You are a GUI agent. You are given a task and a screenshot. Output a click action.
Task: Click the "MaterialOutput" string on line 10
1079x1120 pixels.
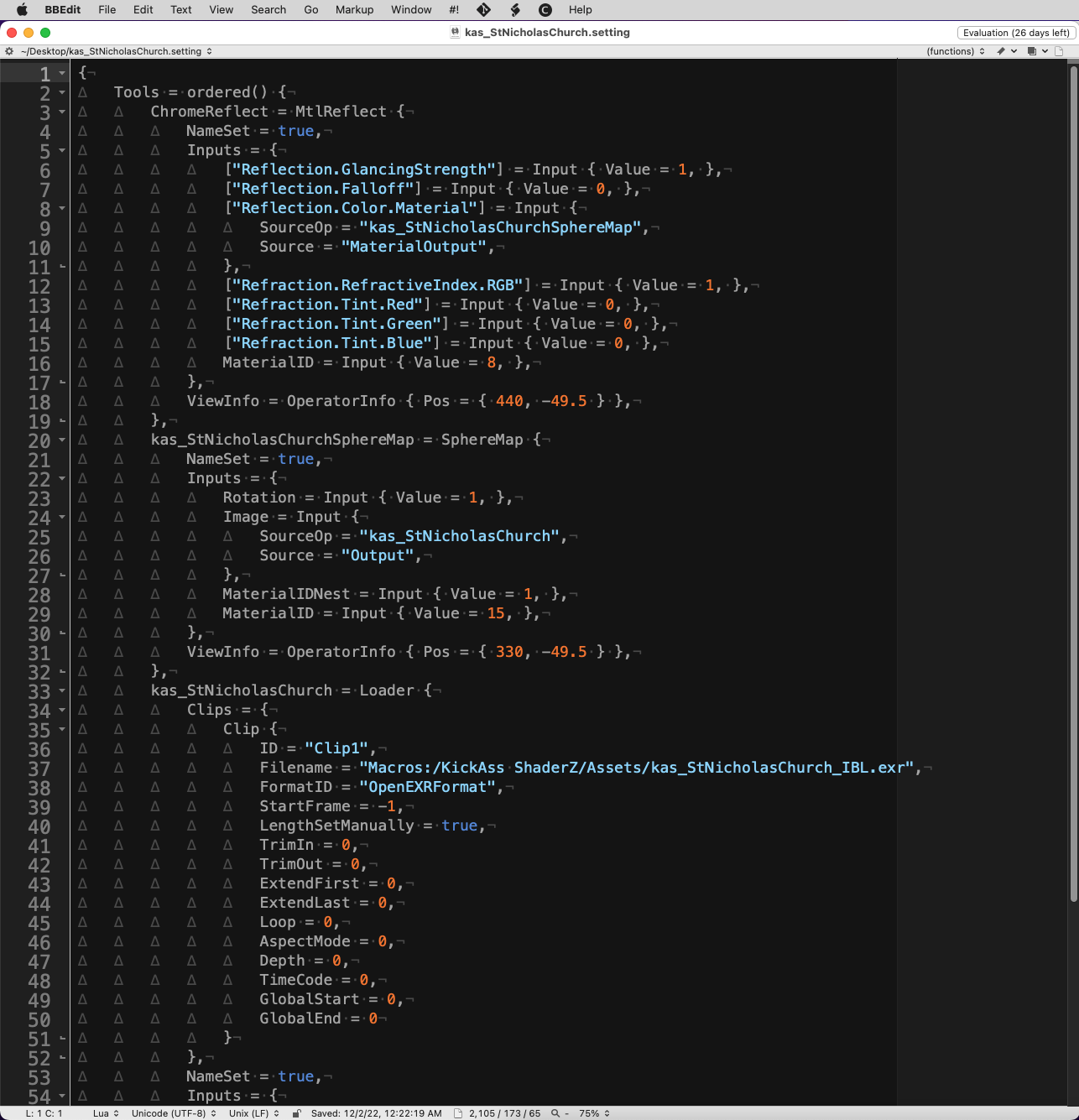(x=414, y=247)
